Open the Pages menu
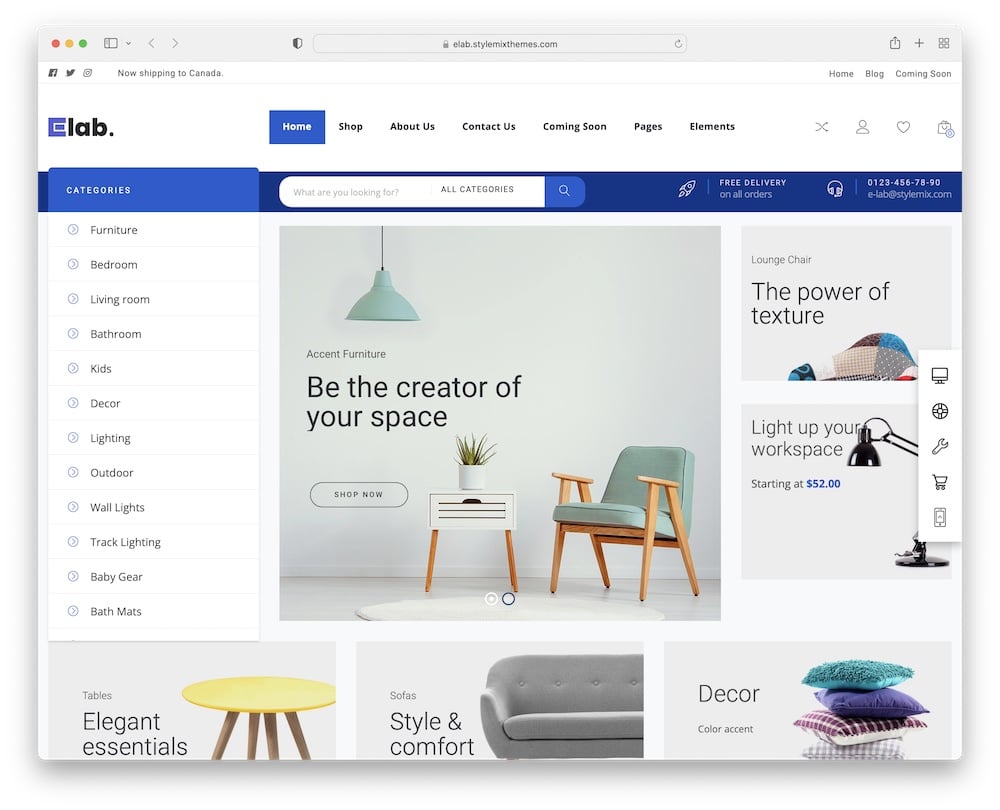1000x810 pixels. [648, 127]
